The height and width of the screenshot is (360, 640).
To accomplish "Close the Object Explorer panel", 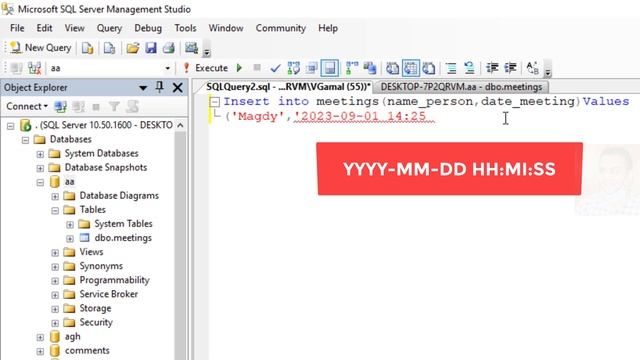I will (178, 87).
